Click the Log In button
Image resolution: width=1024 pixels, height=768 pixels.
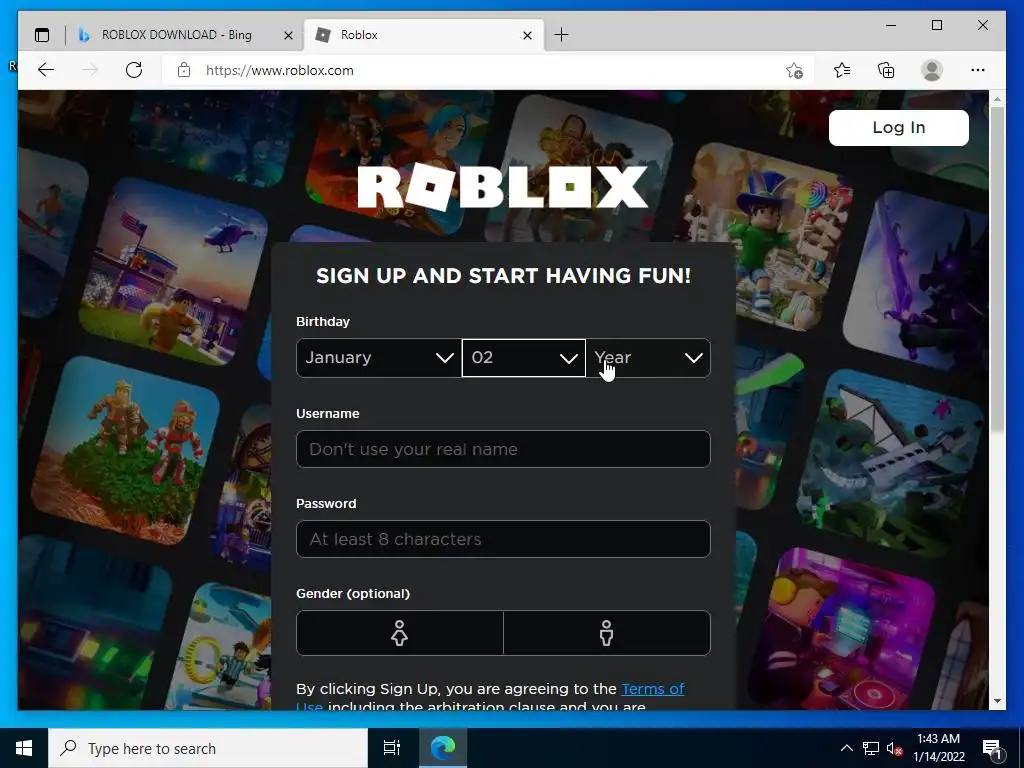click(899, 127)
